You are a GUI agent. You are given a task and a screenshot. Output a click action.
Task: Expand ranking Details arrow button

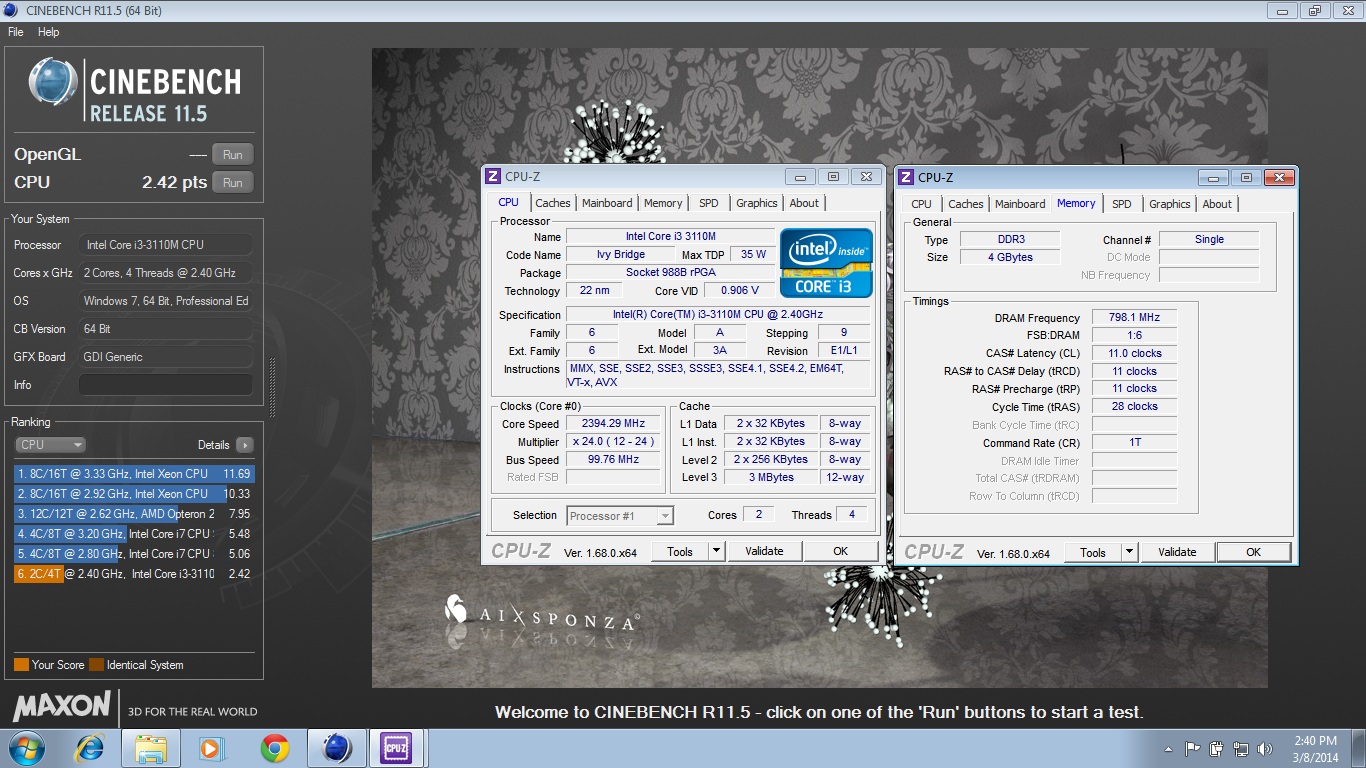245,445
